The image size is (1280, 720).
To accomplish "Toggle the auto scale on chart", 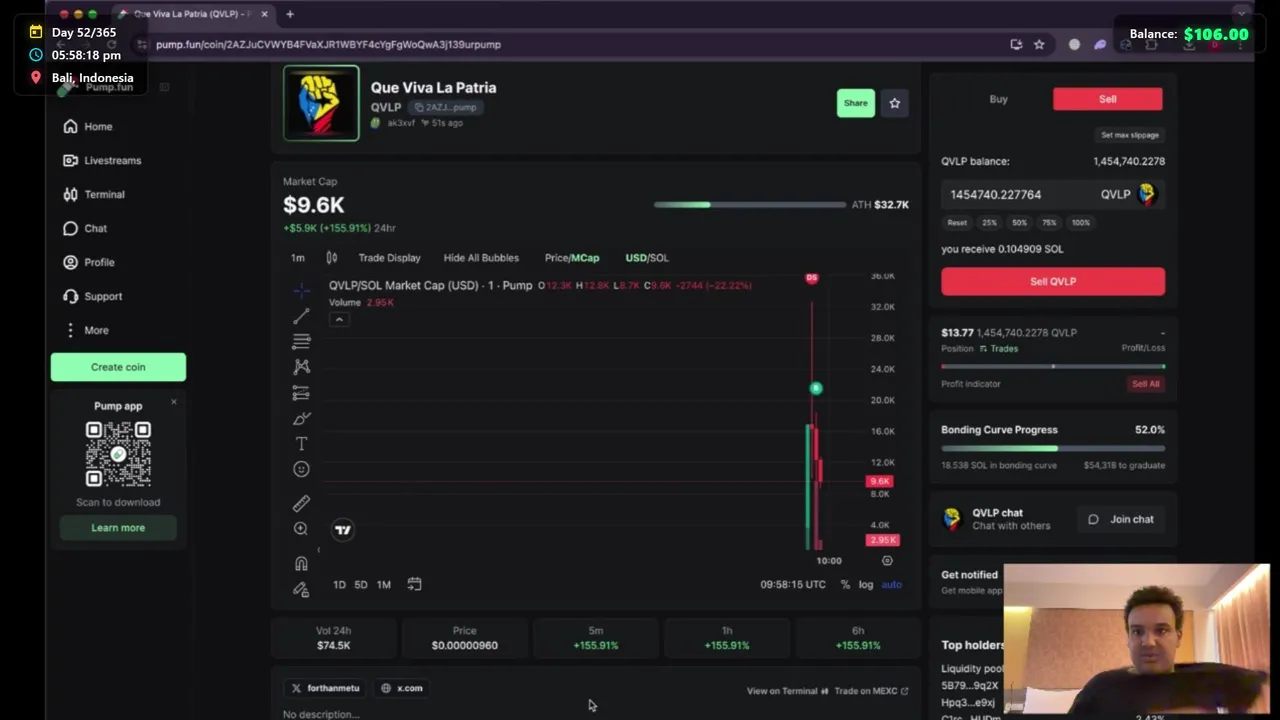I will click(x=891, y=585).
